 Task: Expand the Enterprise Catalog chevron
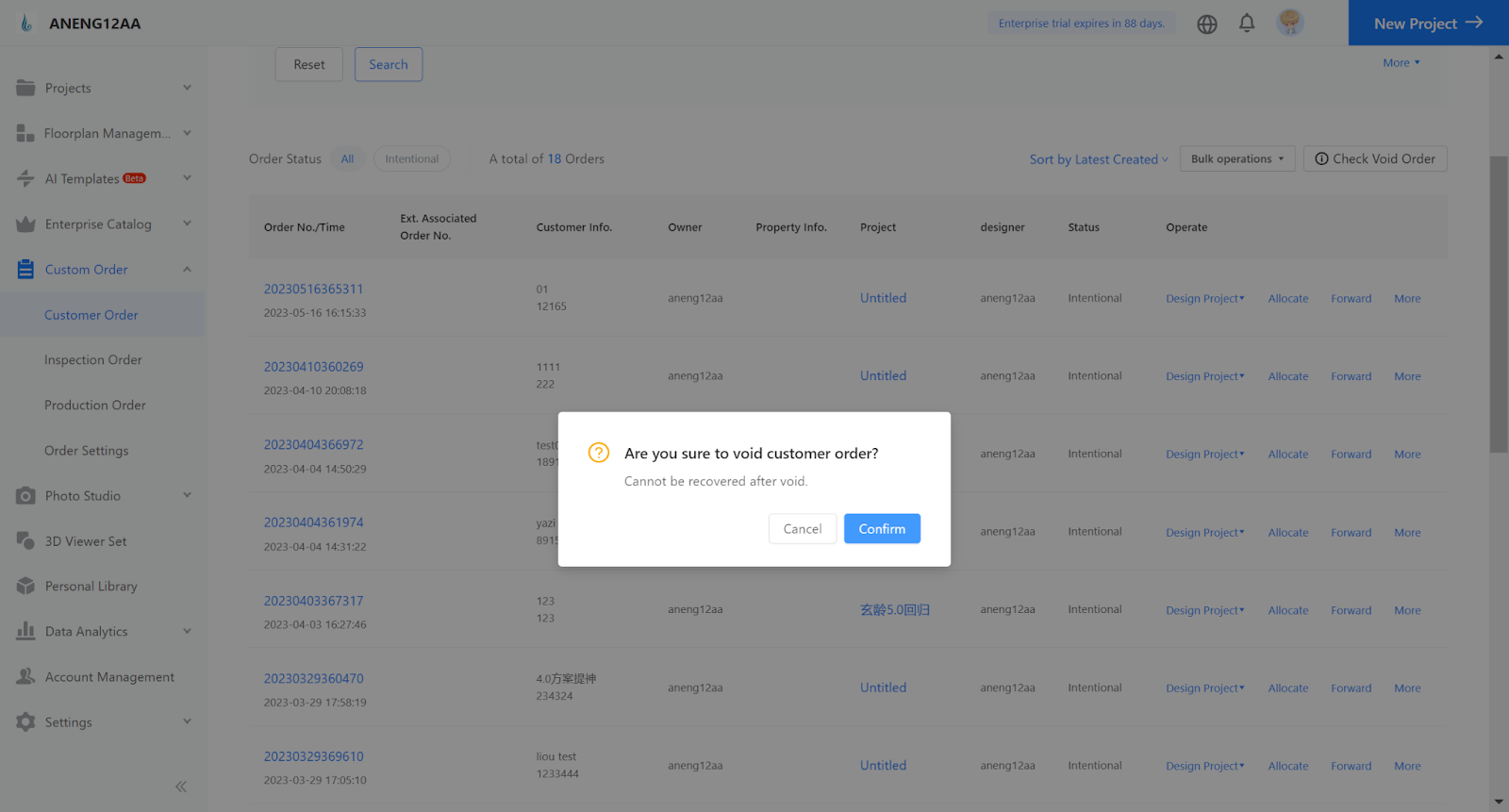click(187, 224)
